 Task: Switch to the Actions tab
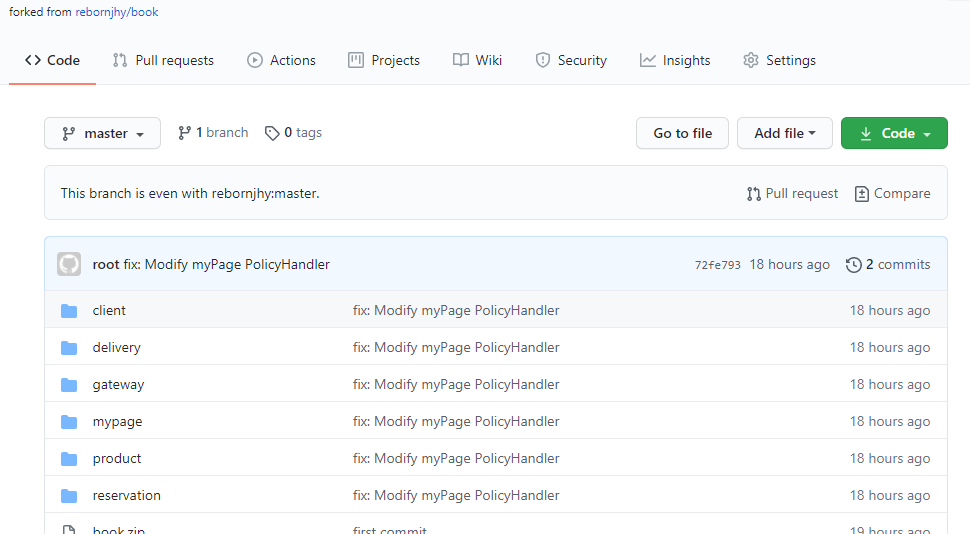[x=281, y=60]
